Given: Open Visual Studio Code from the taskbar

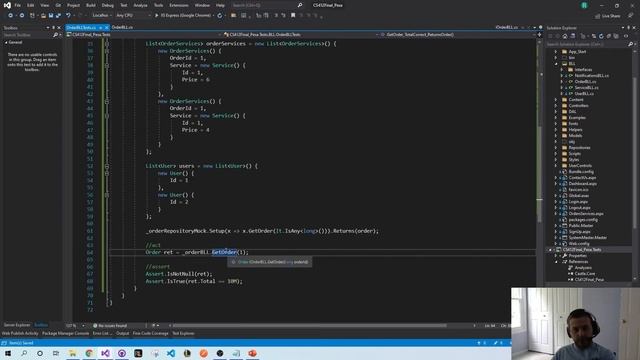Looking at the screenshot, I should [171, 353].
